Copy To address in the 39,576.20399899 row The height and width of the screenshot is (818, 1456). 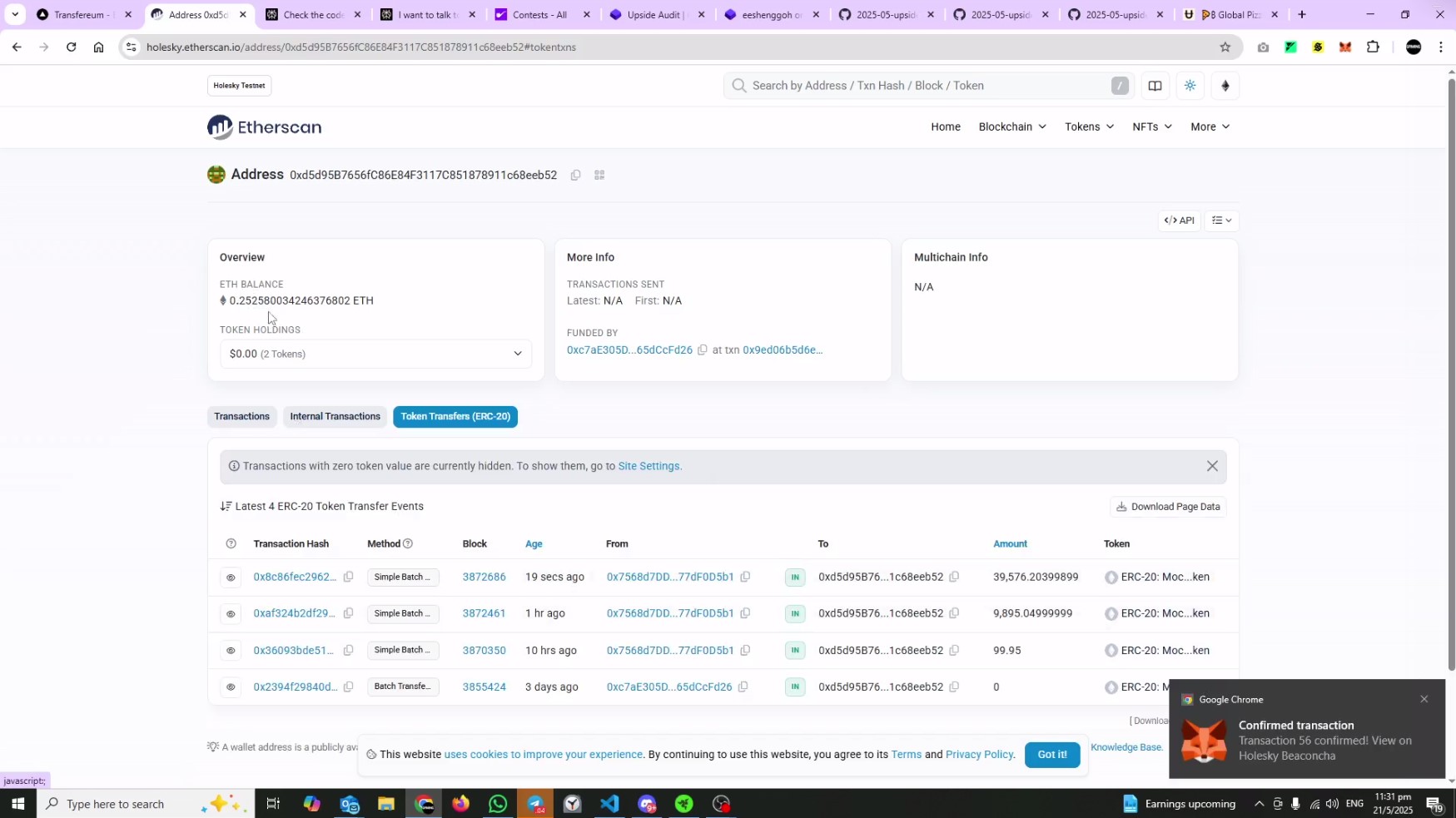point(954,577)
